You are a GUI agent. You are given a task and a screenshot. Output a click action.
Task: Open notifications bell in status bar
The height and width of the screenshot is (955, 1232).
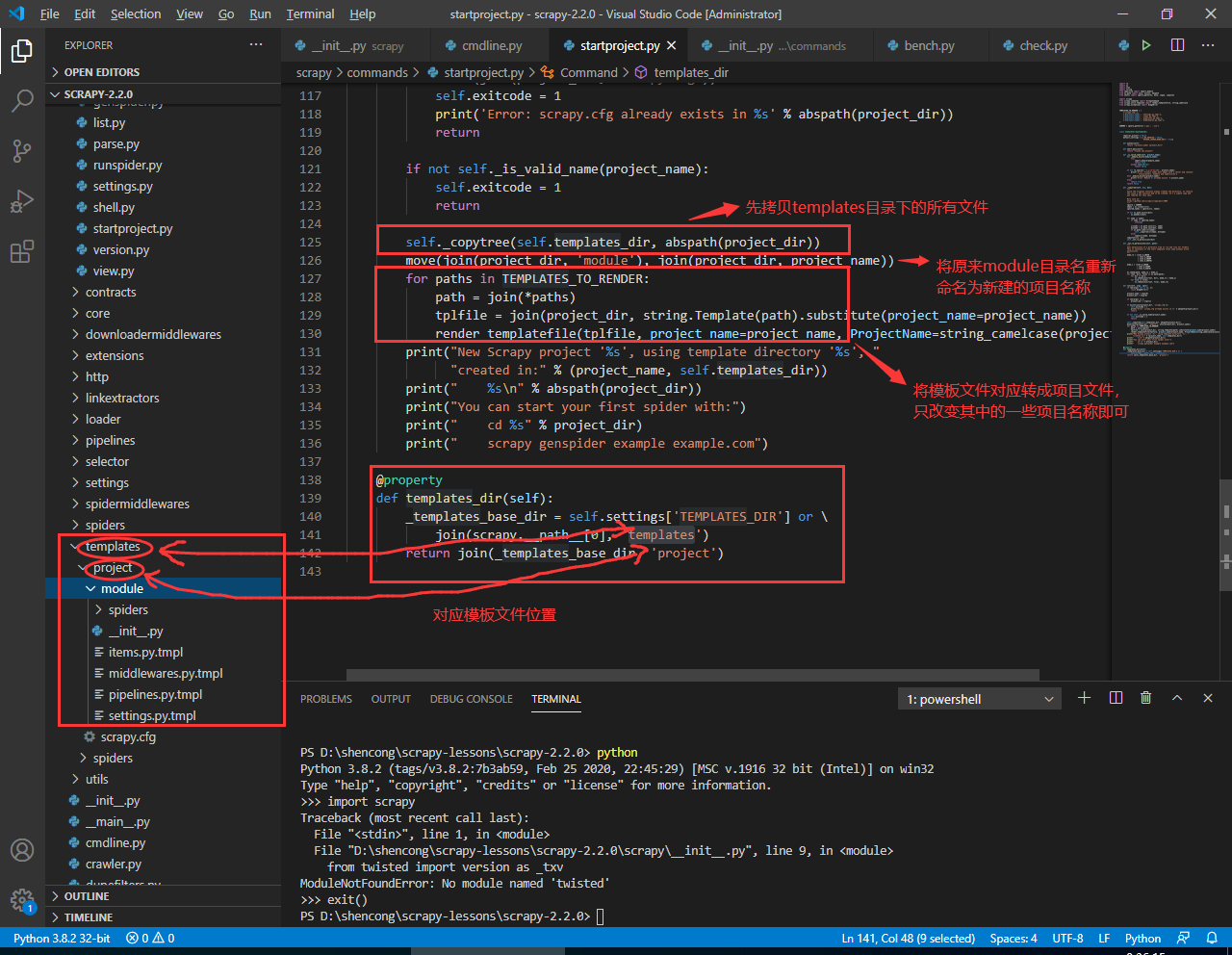tap(1213, 938)
